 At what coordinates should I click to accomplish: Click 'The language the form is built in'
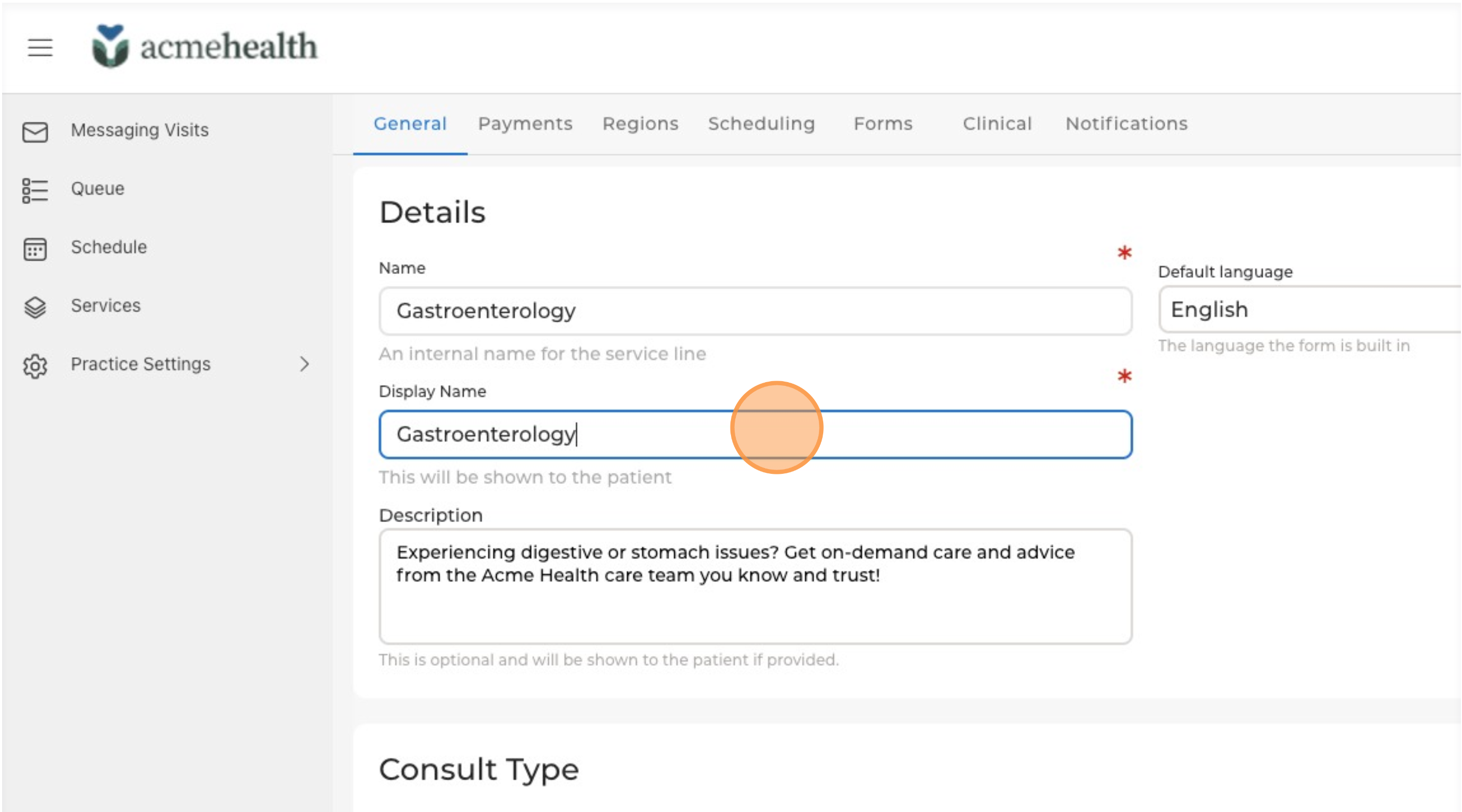coord(1284,346)
